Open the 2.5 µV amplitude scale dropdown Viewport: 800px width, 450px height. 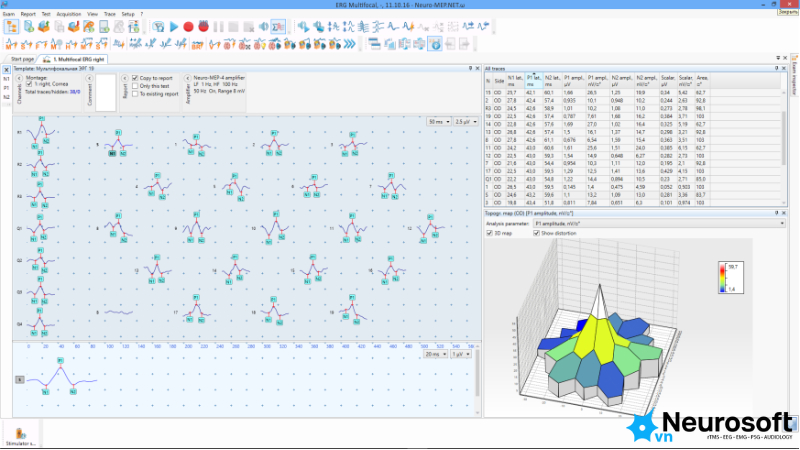point(466,122)
